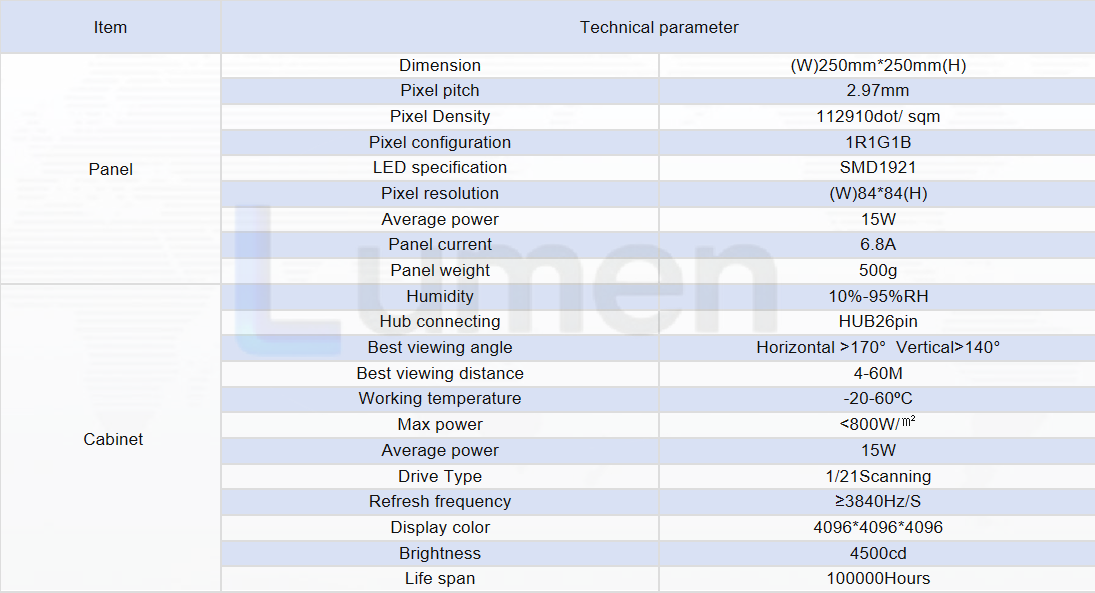Click the Refresh frequency label
The image size is (1095, 593).
click(x=440, y=502)
